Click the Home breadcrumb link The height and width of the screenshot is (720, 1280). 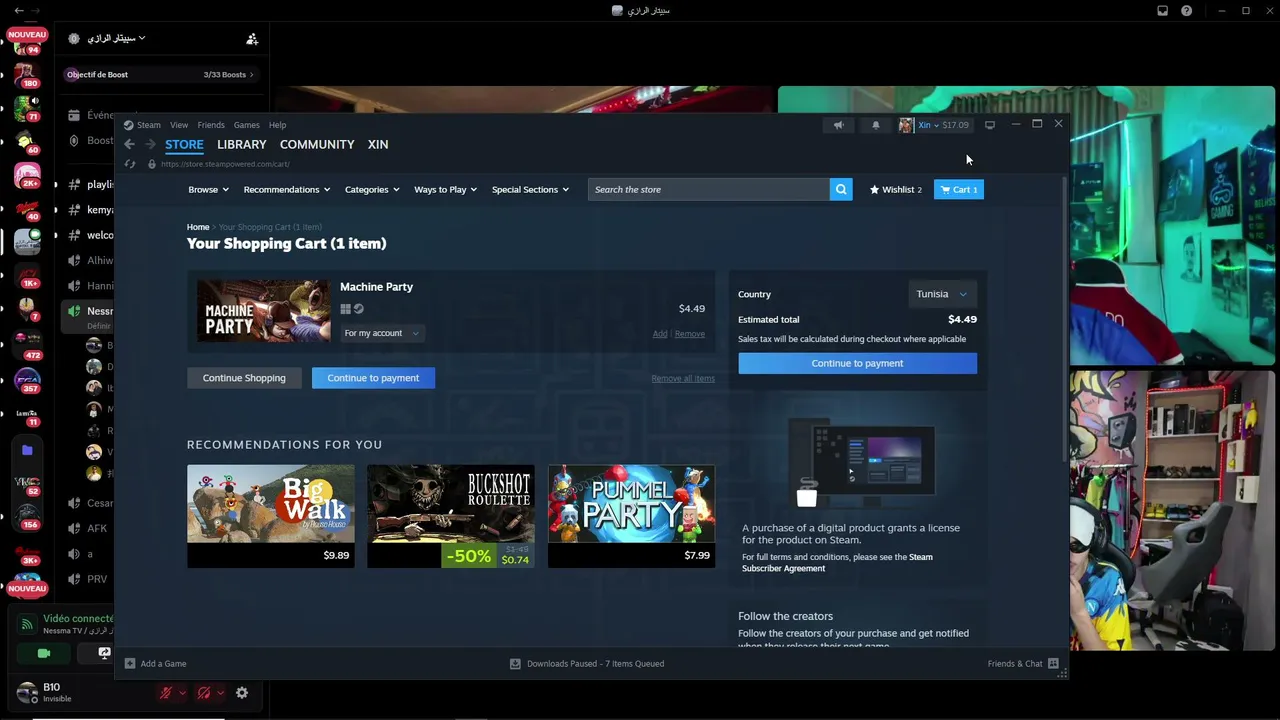pos(198,227)
